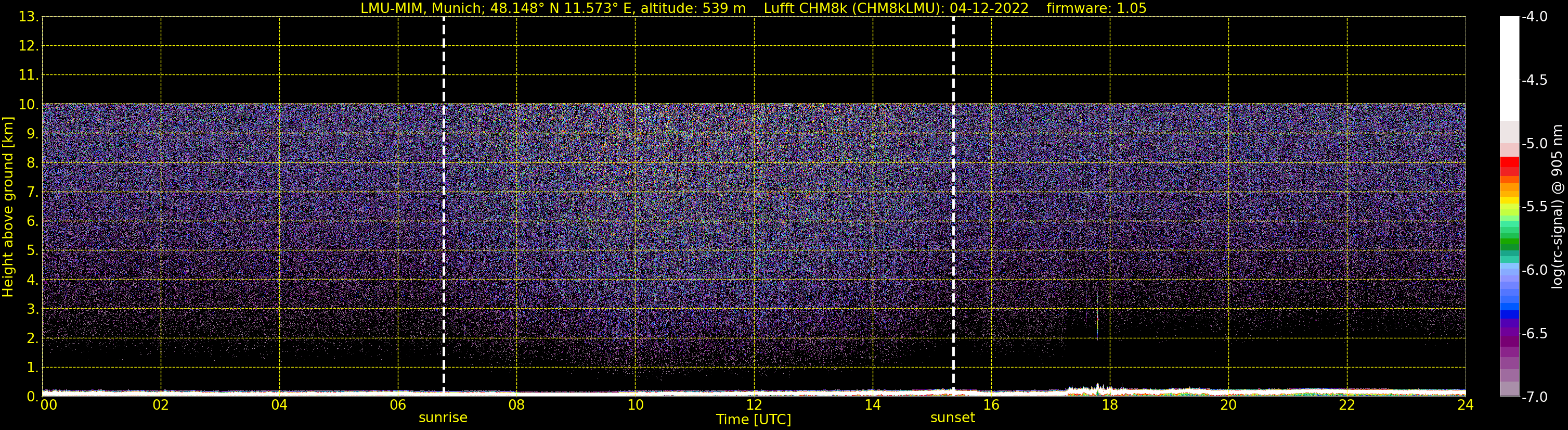Image resolution: width=1568 pixels, height=430 pixels.
Task: Click the title text "LMU-MIM, Munich" station coordinates
Action: tap(553, 8)
